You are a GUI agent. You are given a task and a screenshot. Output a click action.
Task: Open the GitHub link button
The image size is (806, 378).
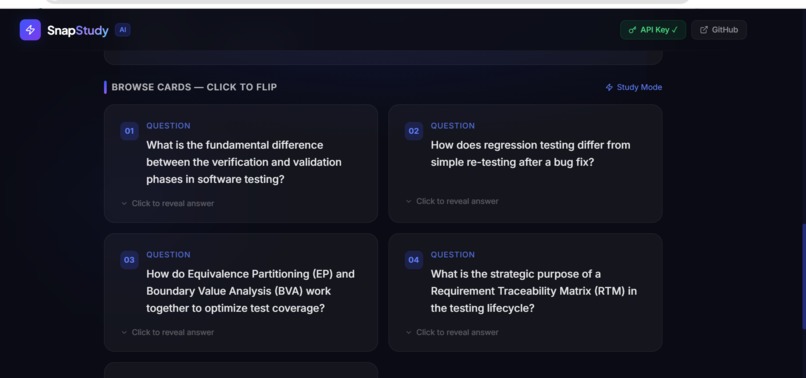point(719,30)
